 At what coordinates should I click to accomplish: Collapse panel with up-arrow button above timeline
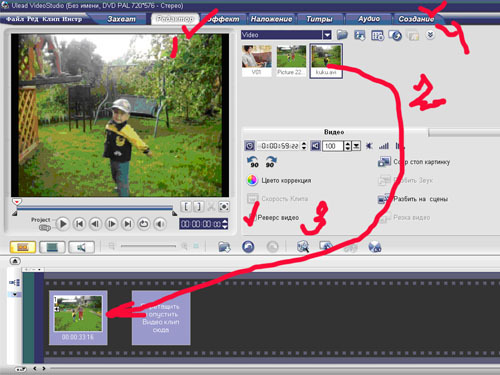pyautogui.click(x=15, y=261)
